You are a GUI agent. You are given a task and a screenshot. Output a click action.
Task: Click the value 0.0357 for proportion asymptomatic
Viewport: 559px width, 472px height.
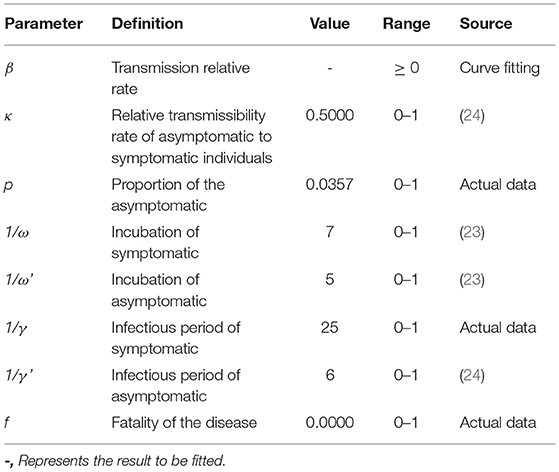330,185
